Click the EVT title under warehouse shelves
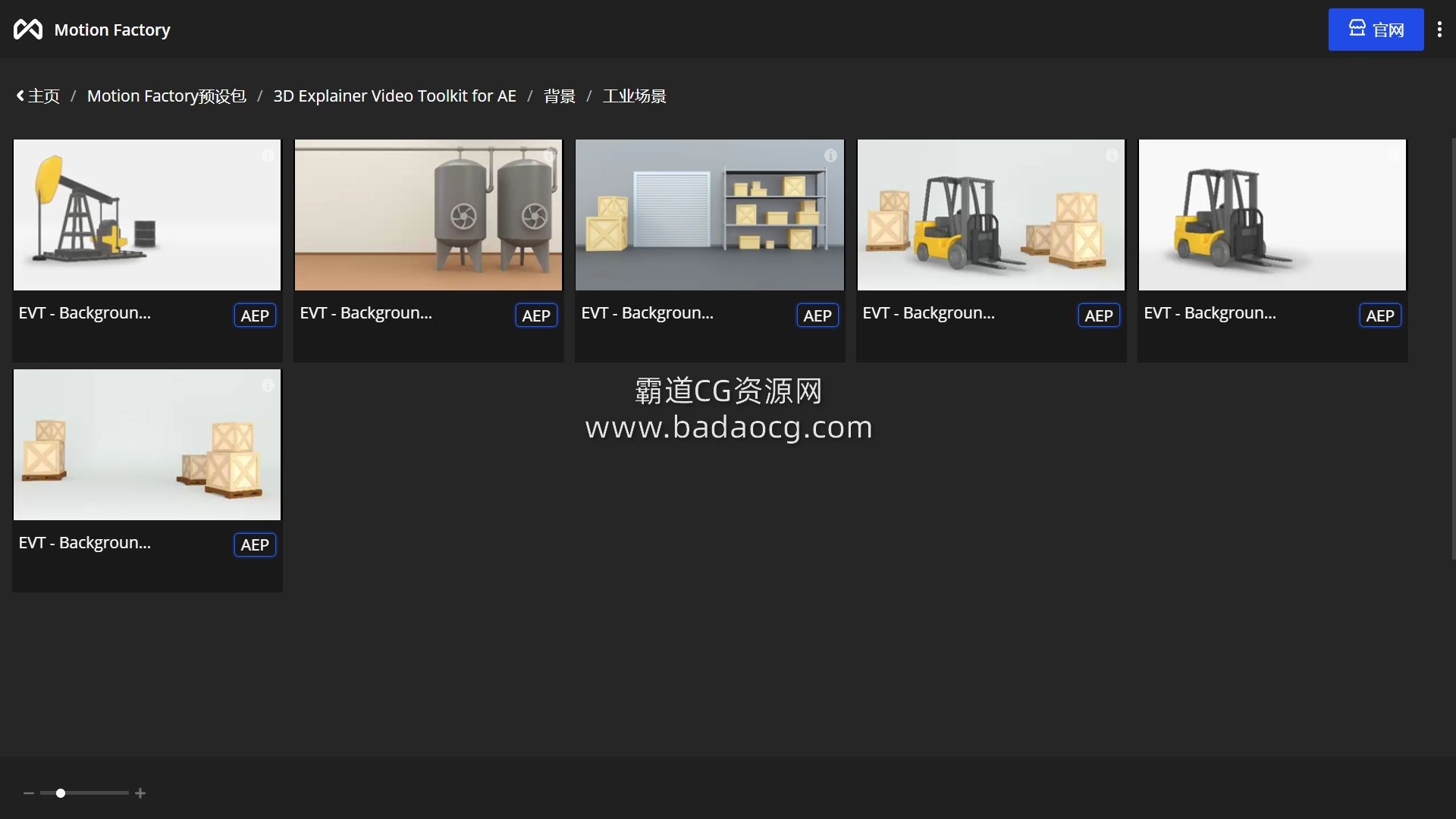 648,313
